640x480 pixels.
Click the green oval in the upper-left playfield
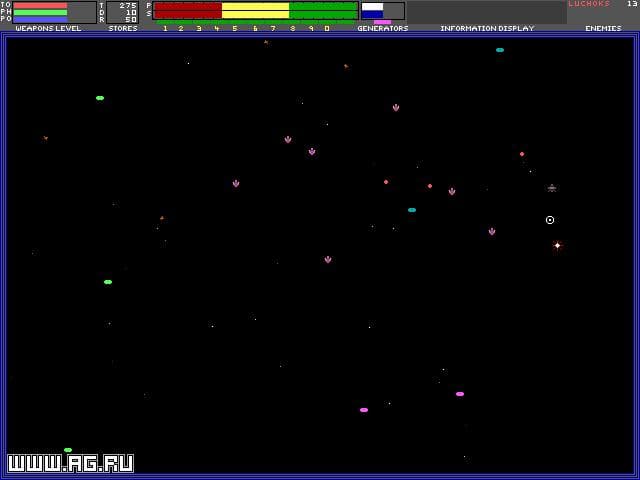click(100, 98)
